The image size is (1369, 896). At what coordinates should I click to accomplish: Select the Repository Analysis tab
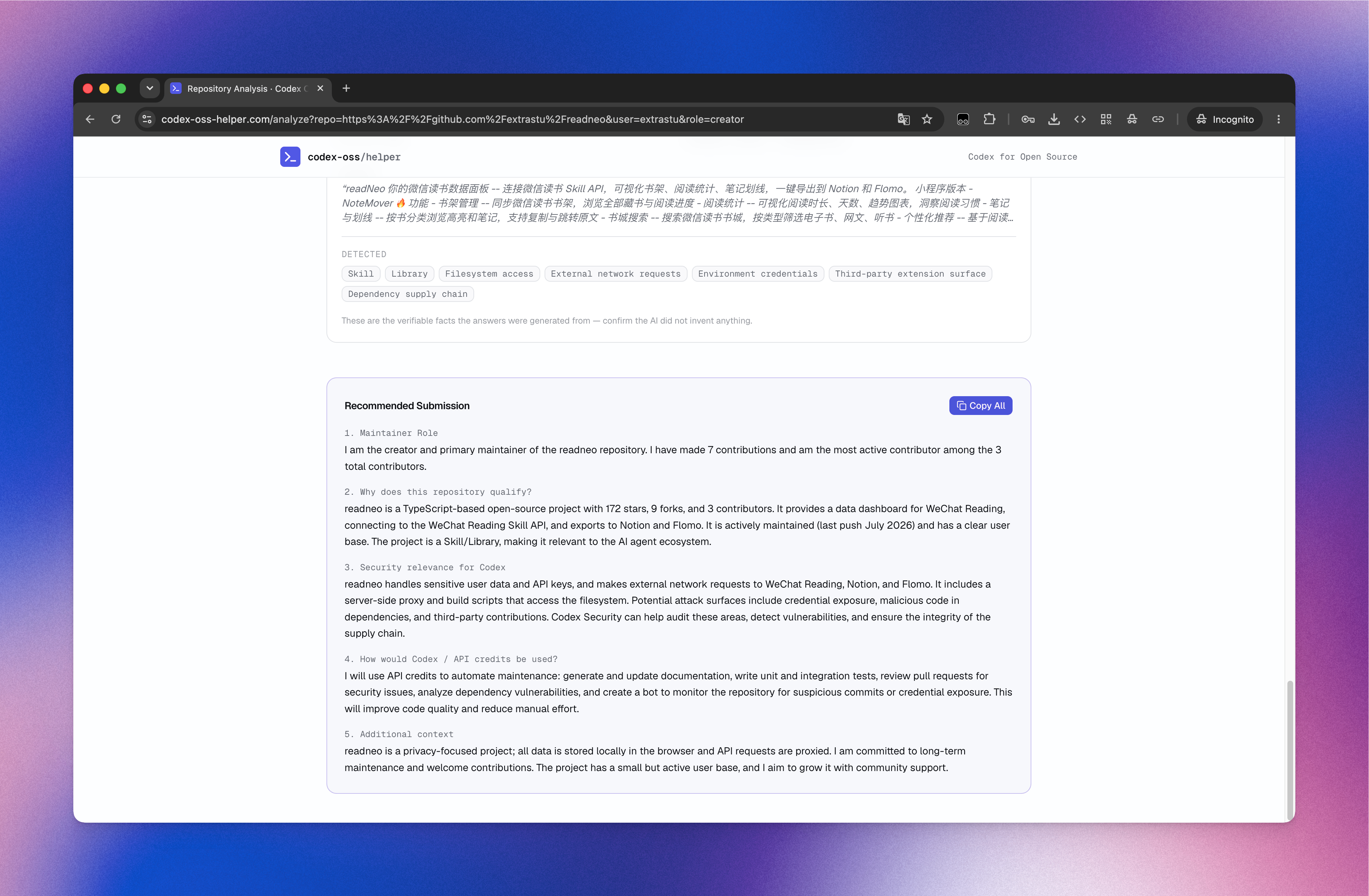tap(247, 88)
